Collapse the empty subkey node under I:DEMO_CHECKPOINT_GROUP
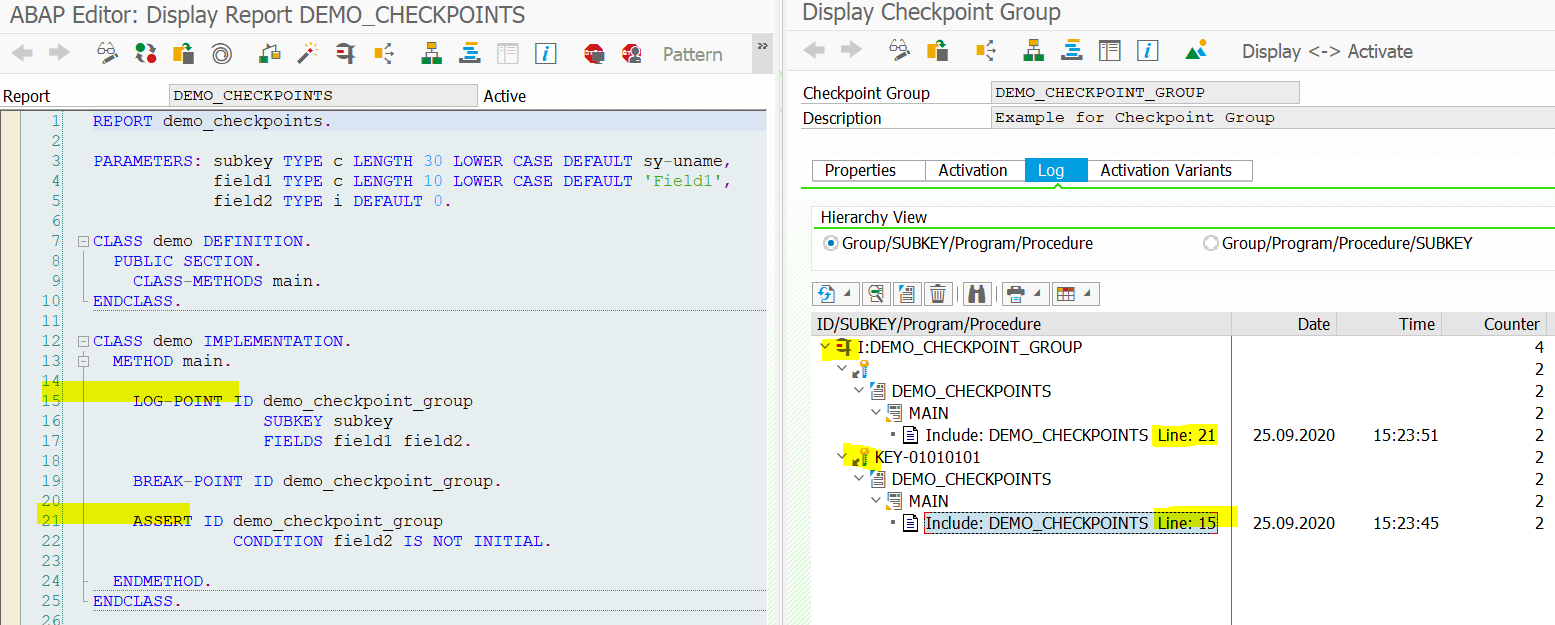1555x625 pixels. point(843,369)
